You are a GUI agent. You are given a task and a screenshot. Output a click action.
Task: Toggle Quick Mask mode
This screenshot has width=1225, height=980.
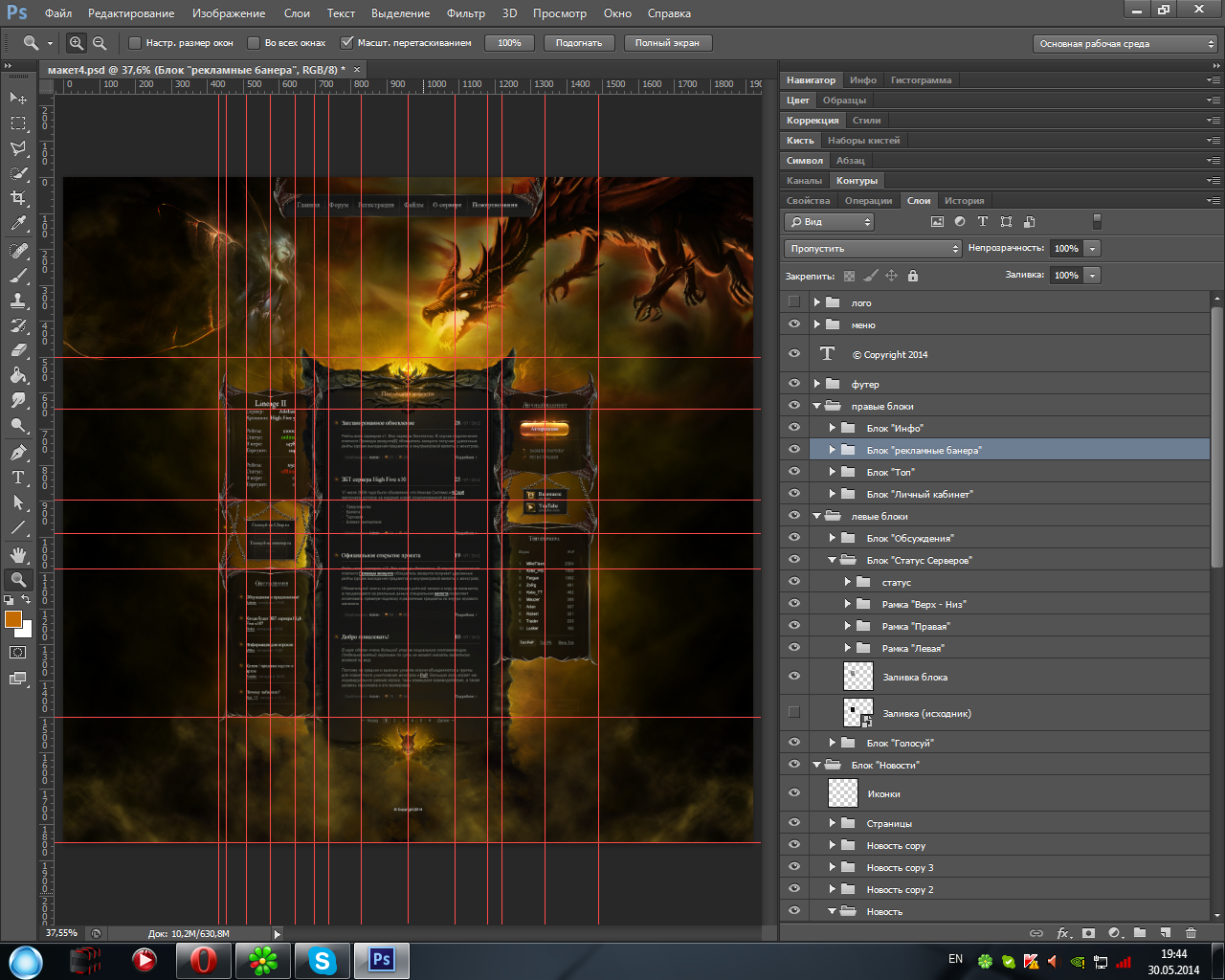pos(18,652)
